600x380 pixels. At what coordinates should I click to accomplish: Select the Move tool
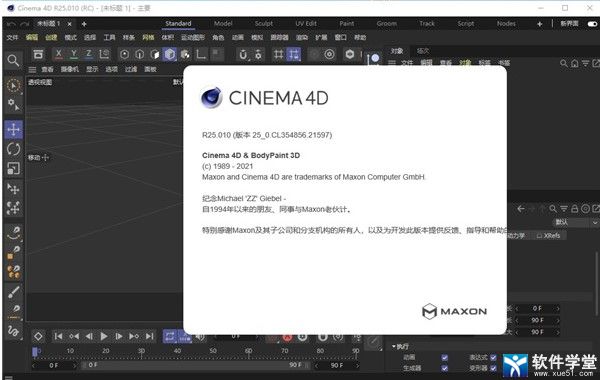pyautogui.click(x=14, y=129)
